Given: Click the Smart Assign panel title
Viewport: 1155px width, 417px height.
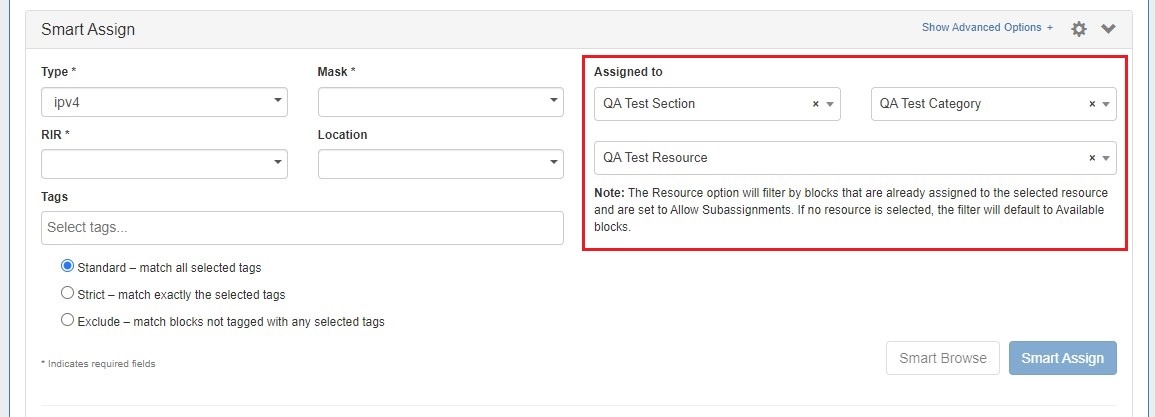Looking at the screenshot, I should click(88, 30).
